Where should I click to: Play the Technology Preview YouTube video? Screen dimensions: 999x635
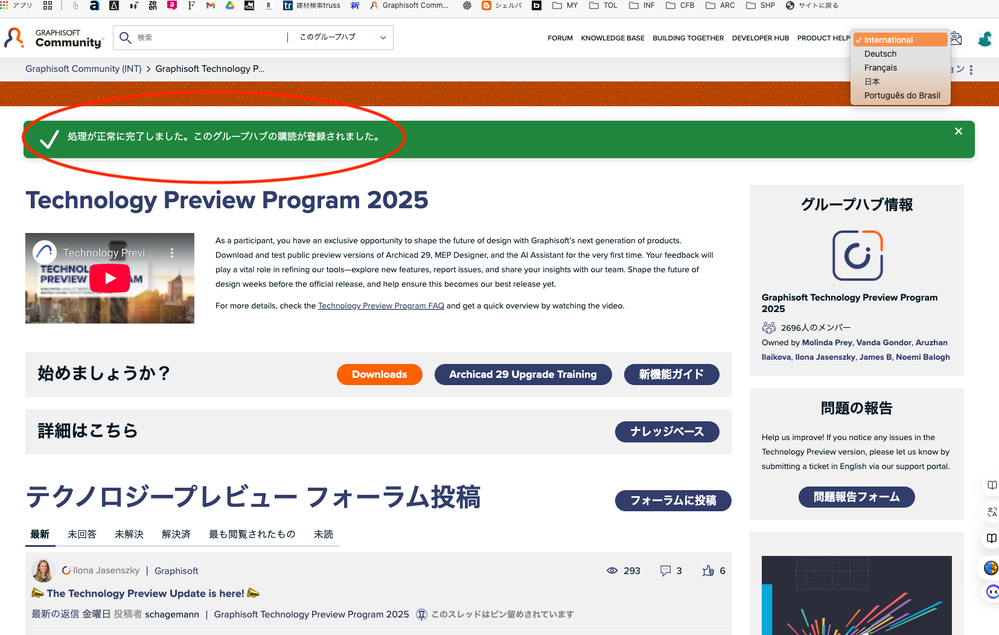click(110, 278)
